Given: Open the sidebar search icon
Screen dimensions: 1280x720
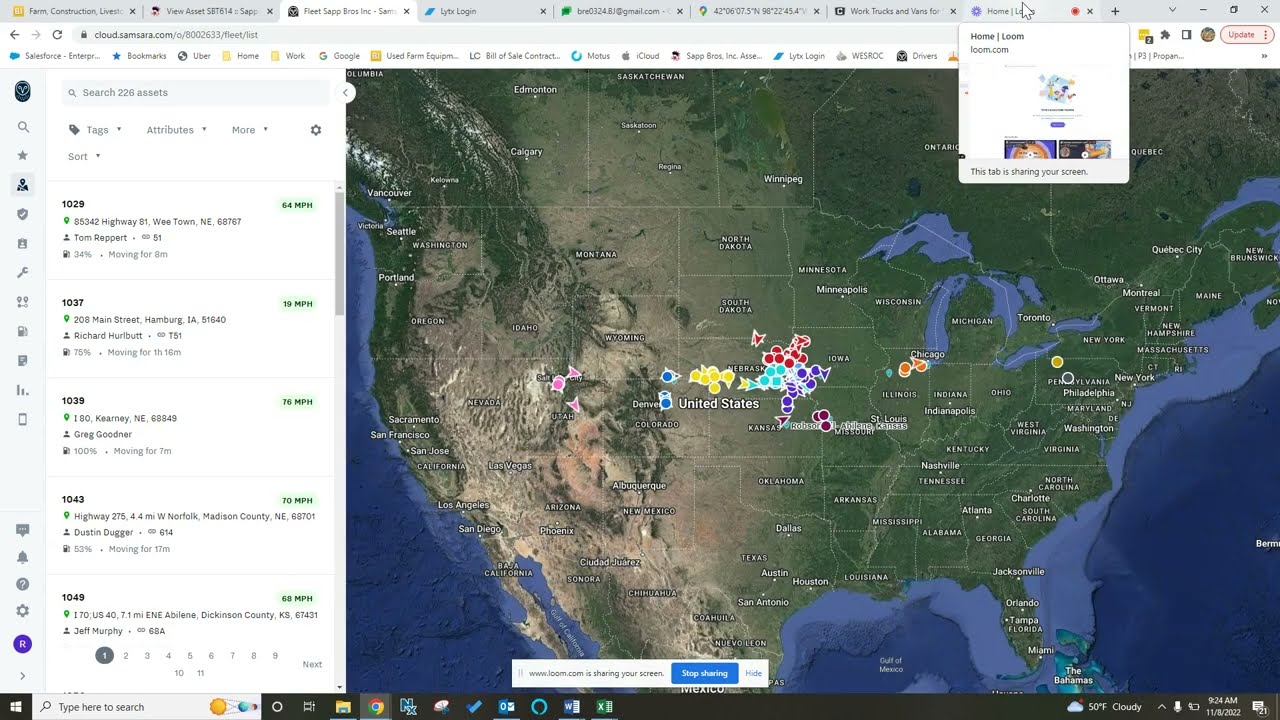Looking at the screenshot, I should pos(23,127).
